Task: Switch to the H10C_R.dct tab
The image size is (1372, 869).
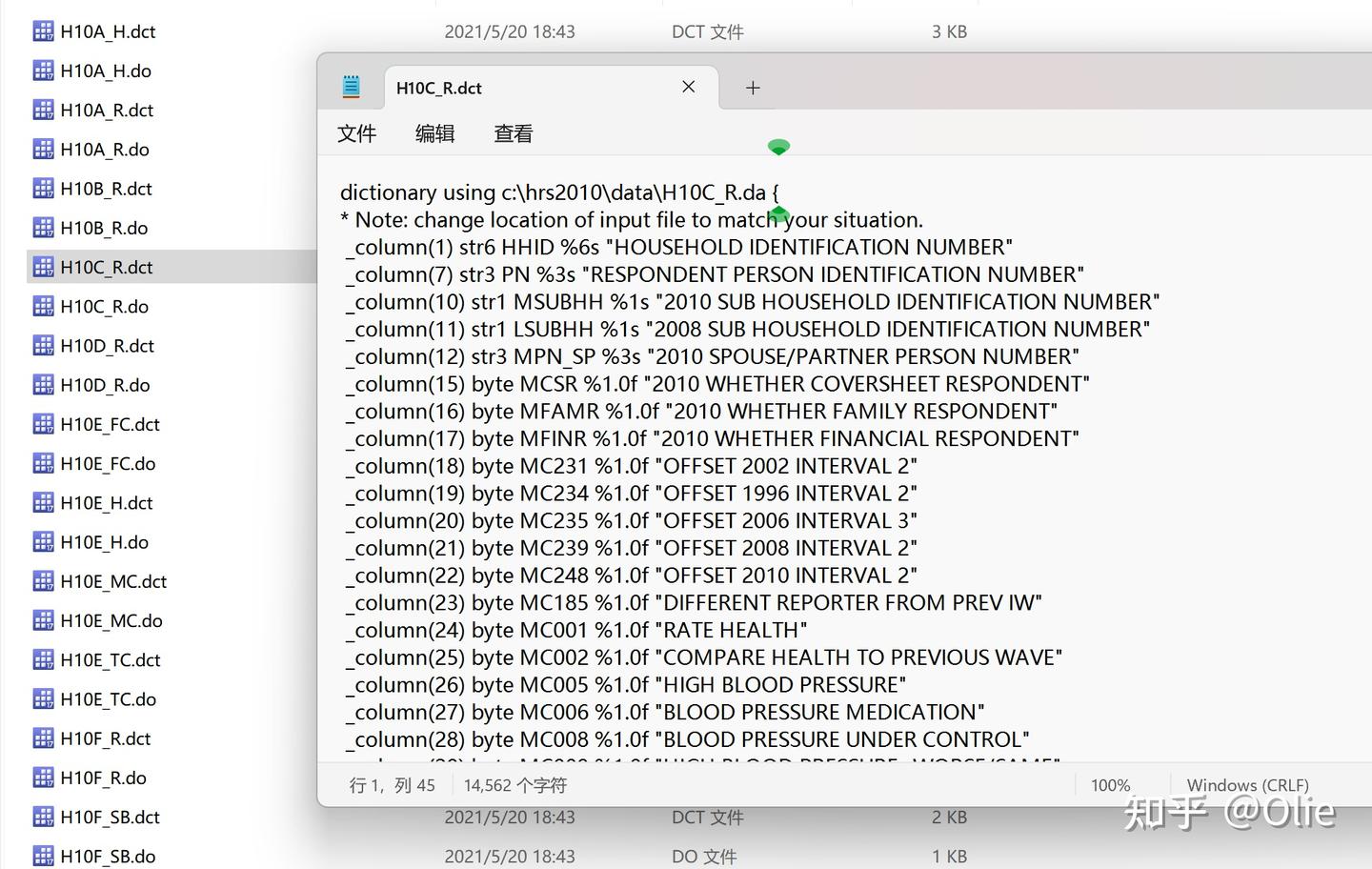Action: [x=439, y=87]
